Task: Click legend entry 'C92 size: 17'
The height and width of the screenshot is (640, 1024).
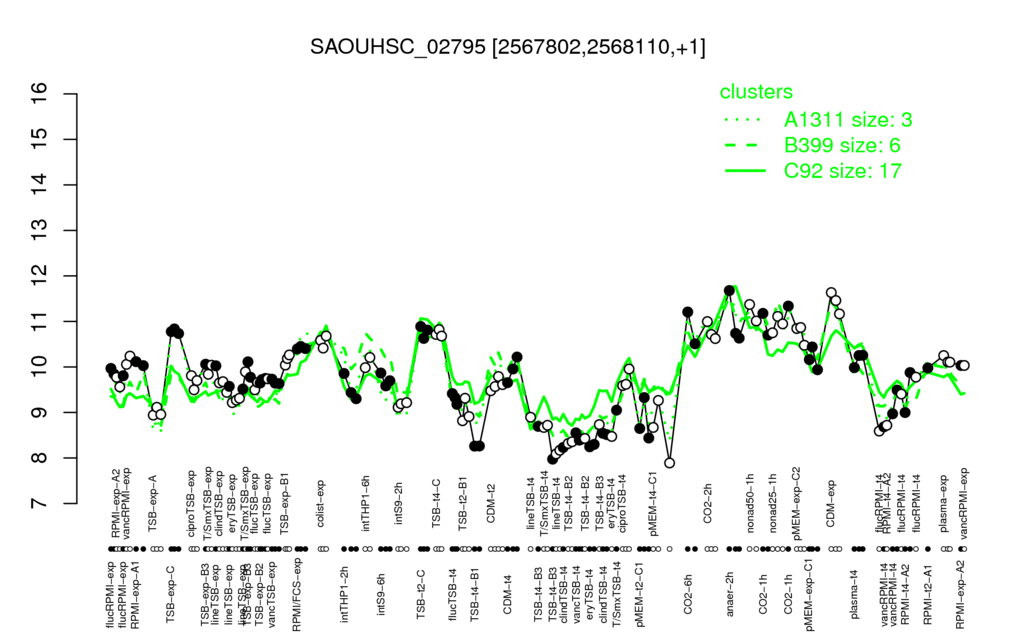Action: [842, 171]
